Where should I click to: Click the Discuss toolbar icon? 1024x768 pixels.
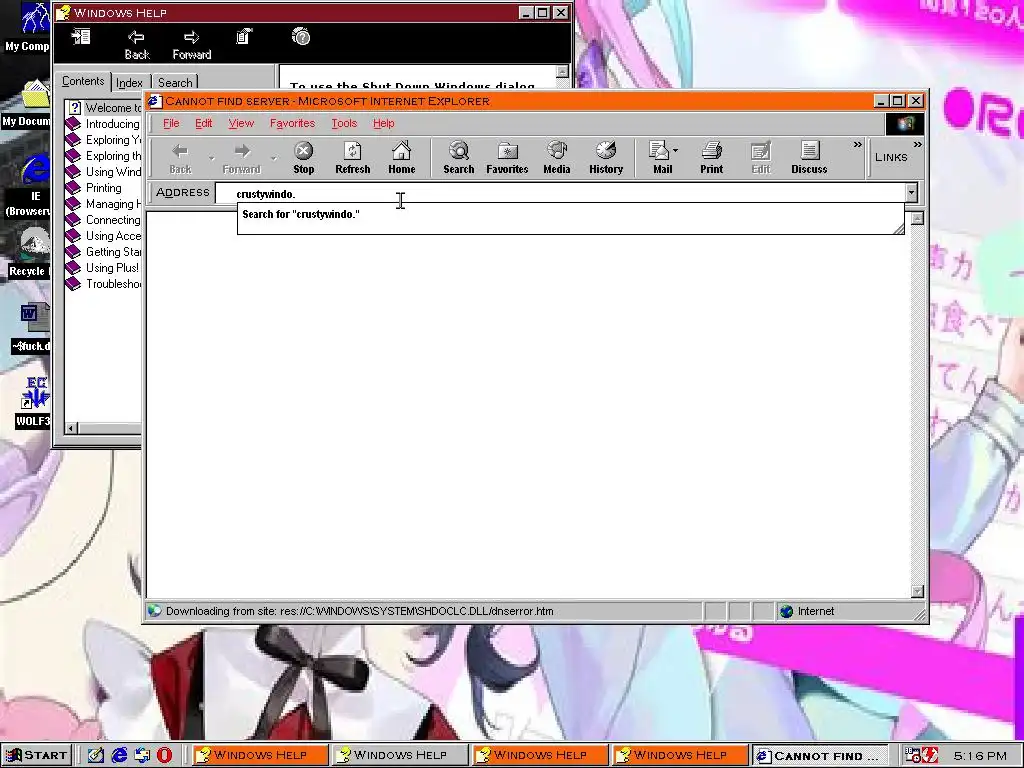coord(809,158)
